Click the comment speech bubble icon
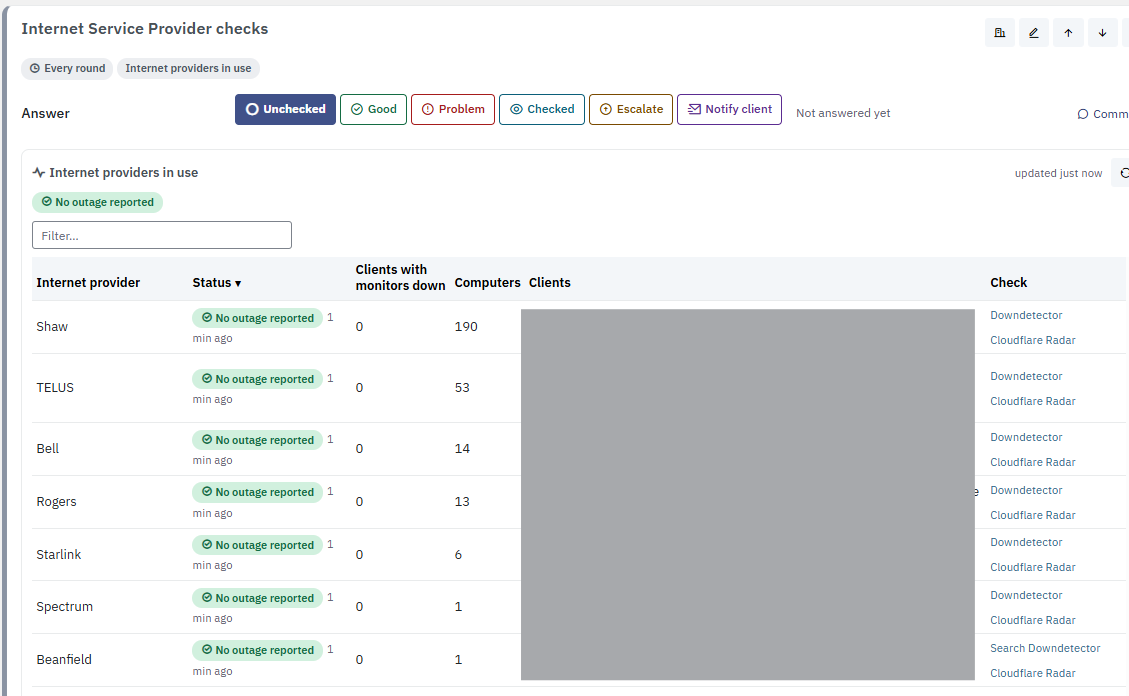The image size is (1129, 696). tap(1082, 114)
